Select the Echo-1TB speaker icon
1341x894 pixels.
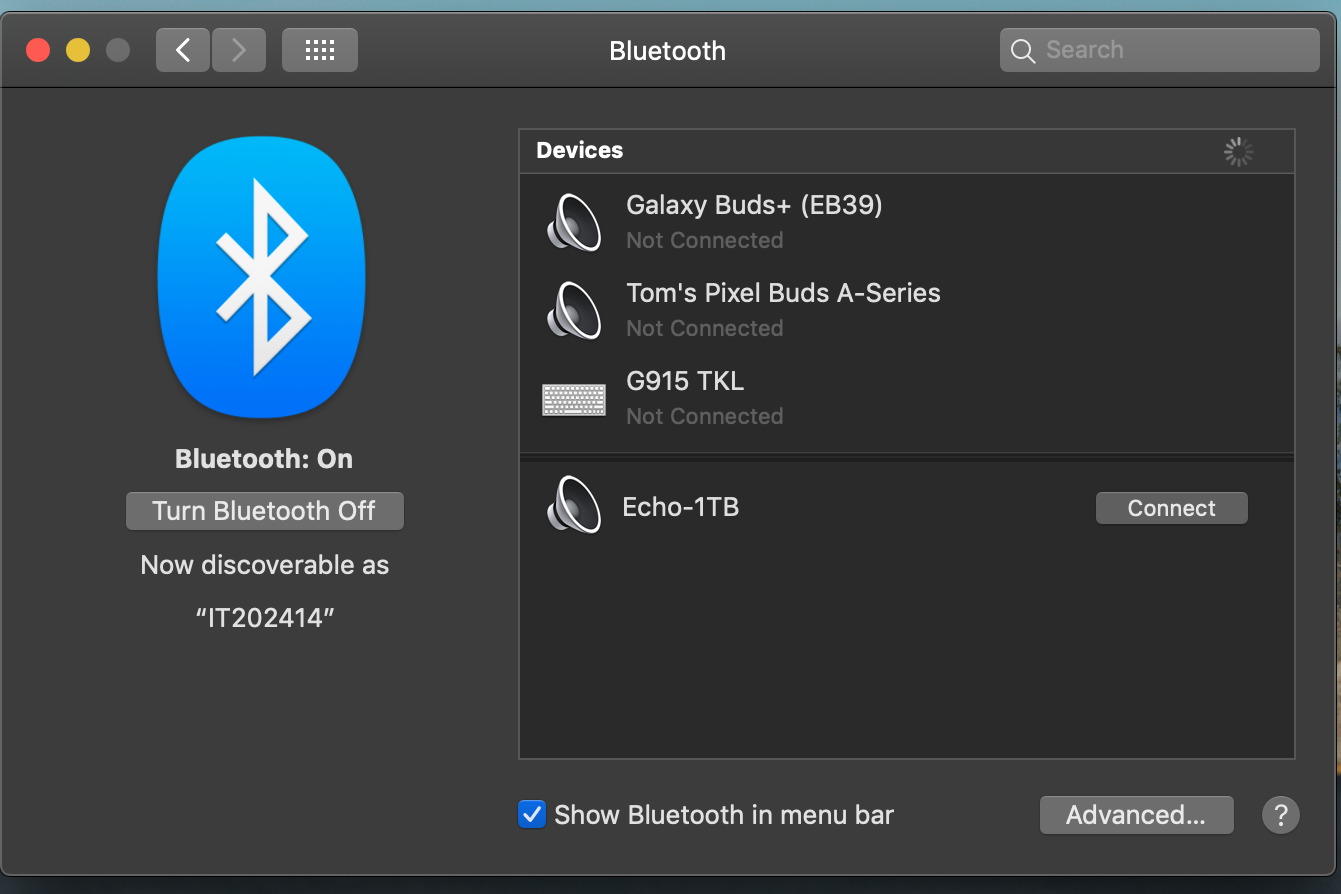click(574, 505)
